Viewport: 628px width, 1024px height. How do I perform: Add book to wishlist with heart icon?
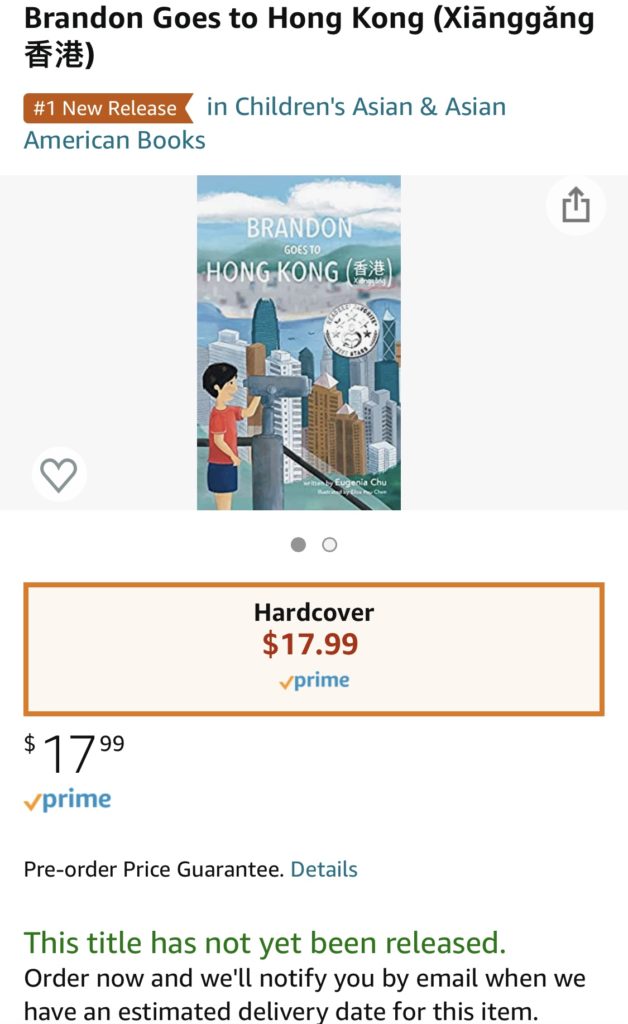(59, 474)
